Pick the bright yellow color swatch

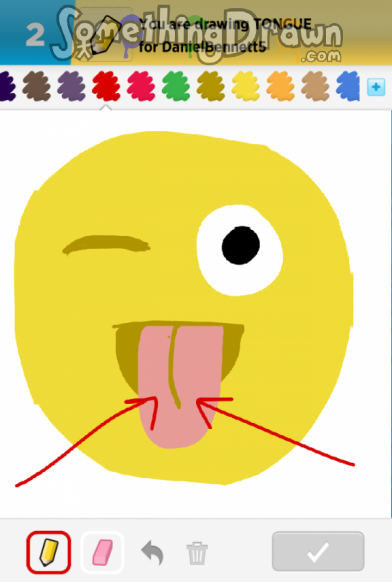point(246,86)
